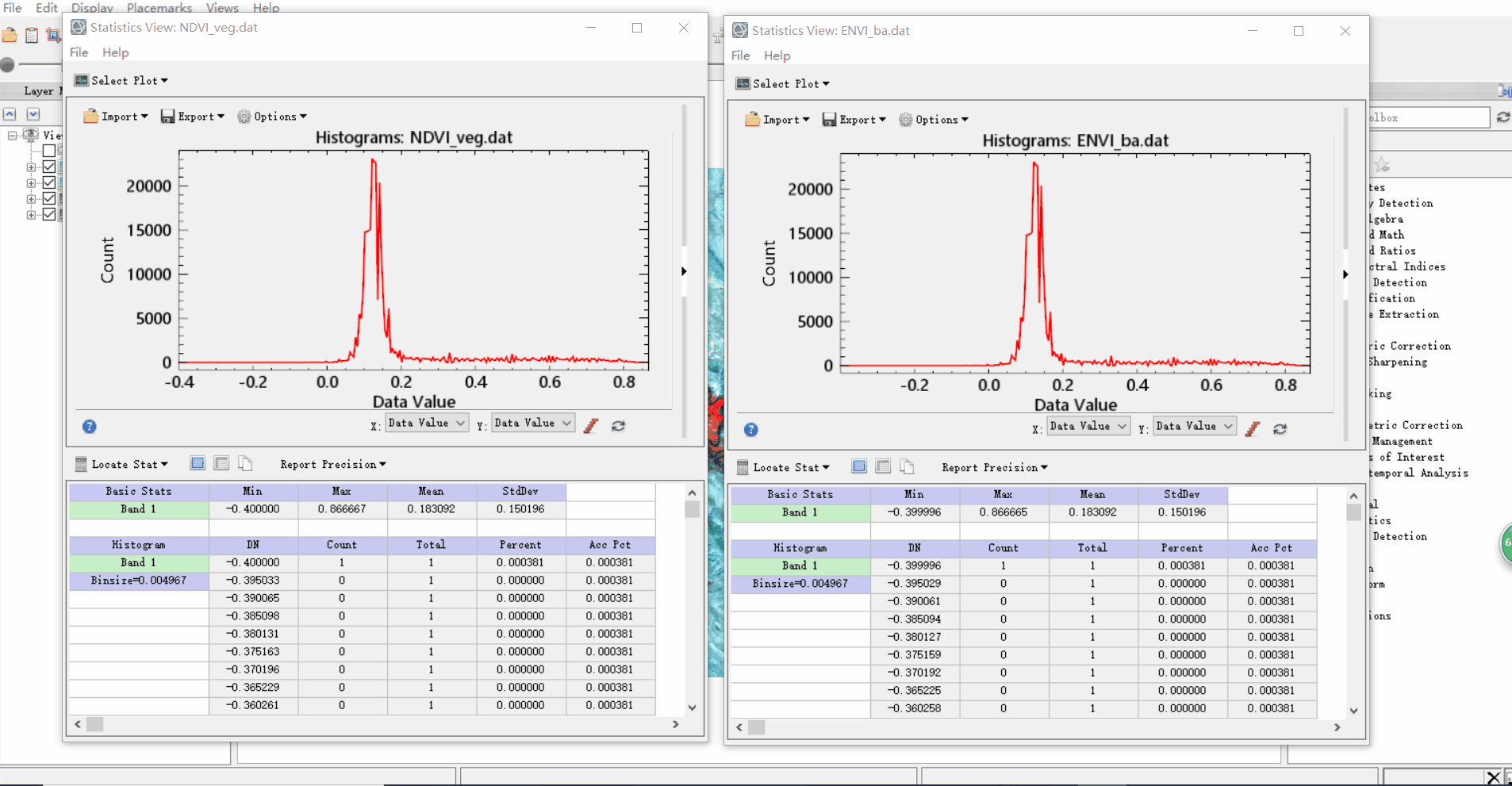This screenshot has width=1512, height=786.
Task: Click the copy-to-clipboard pages icon in NDVI_veg.dat window
Action: [245, 463]
